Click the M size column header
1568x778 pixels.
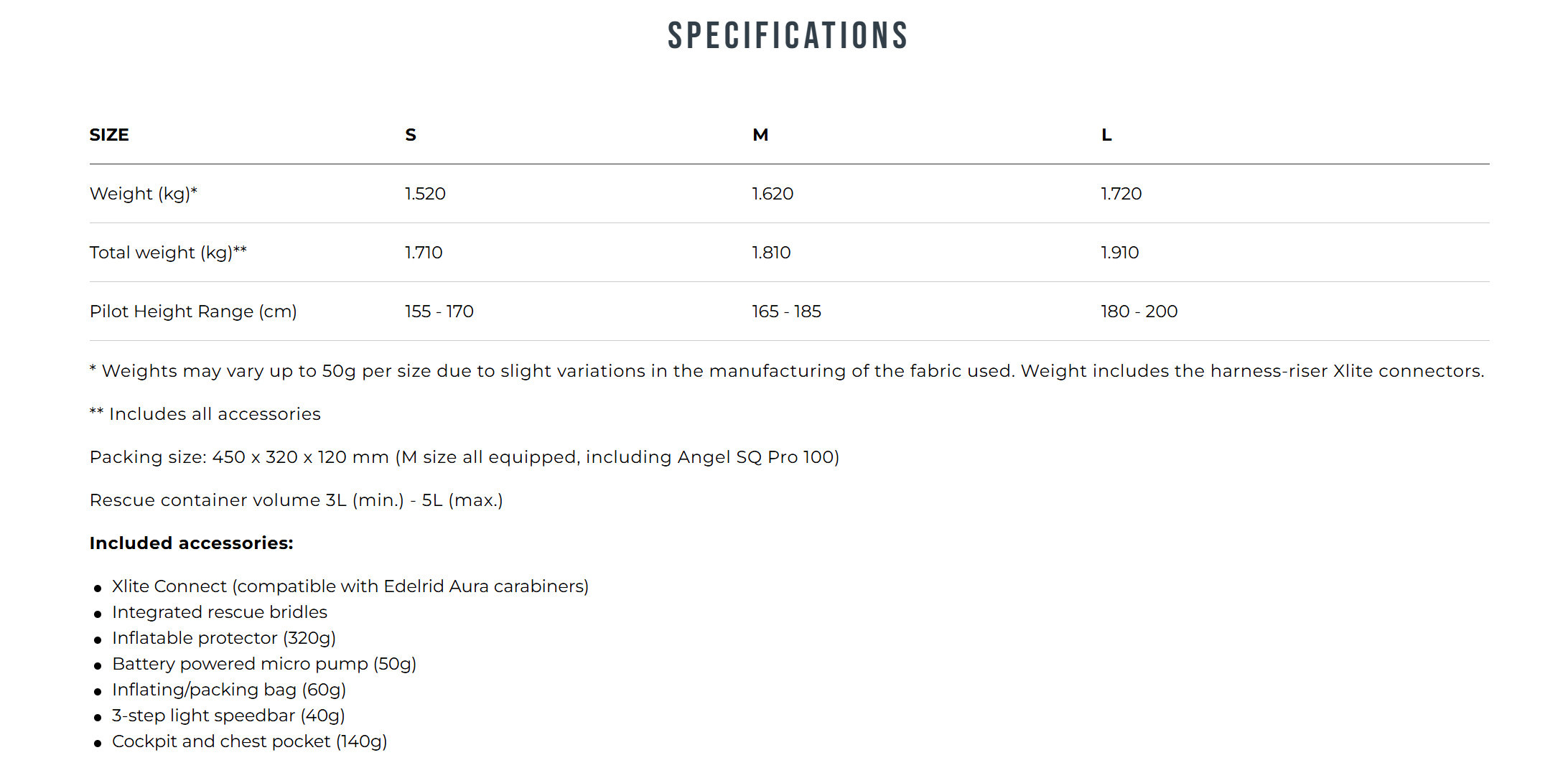click(760, 135)
